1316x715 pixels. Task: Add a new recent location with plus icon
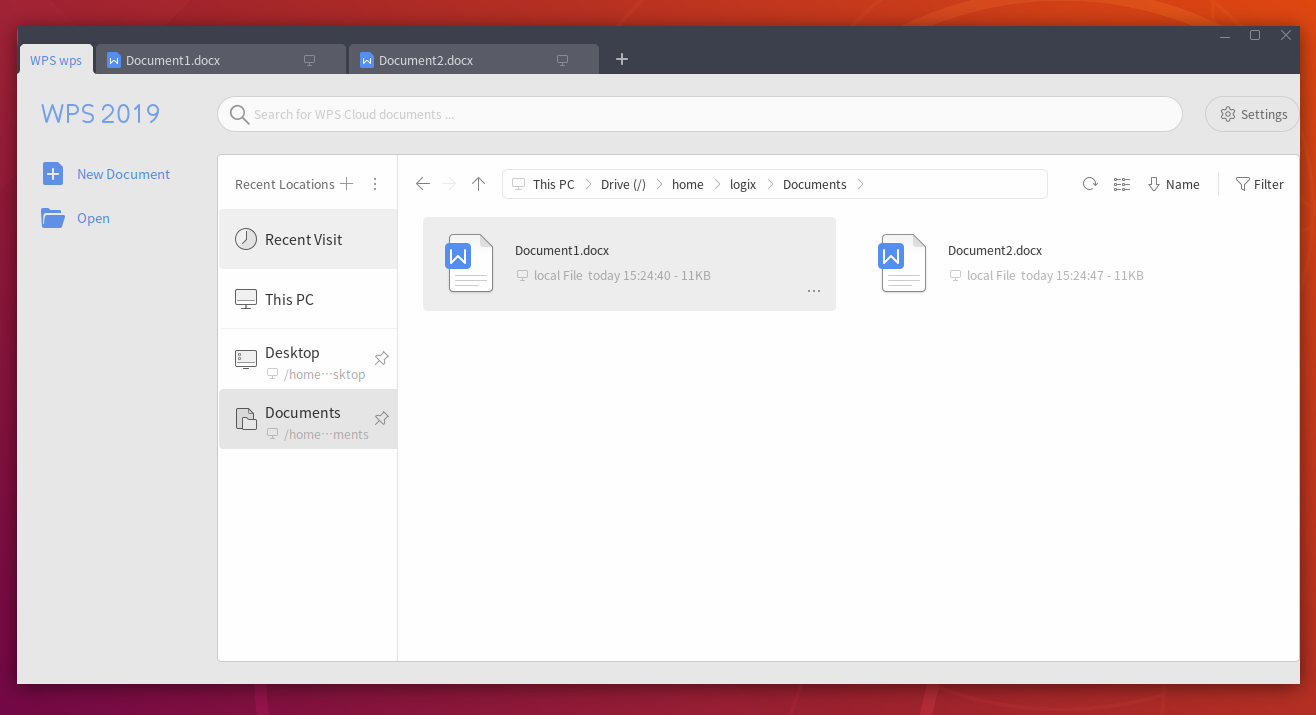[347, 184]
